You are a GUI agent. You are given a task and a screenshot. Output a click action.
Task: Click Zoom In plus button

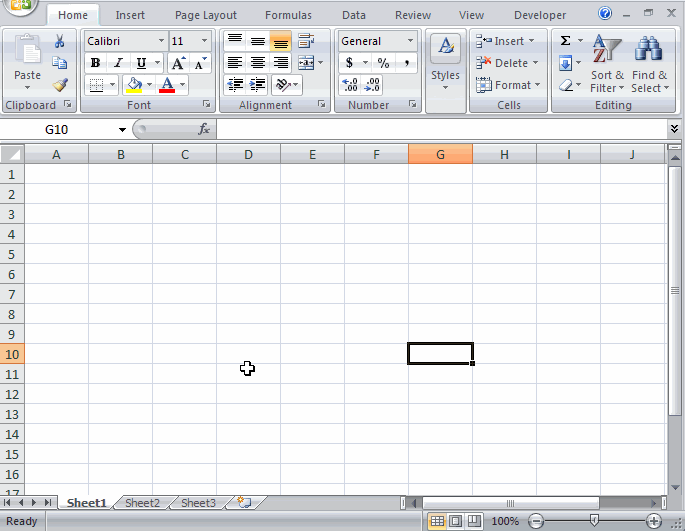tap(654, 521)
